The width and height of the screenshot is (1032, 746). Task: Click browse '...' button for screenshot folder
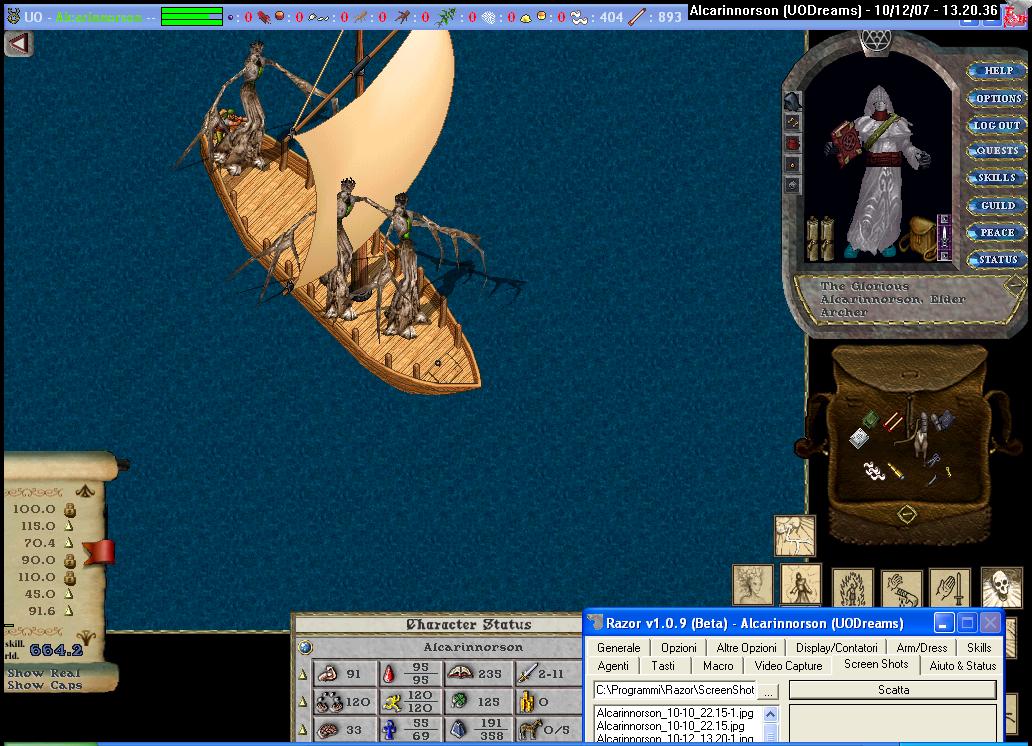pyautogui.click(x=768, y=691)
